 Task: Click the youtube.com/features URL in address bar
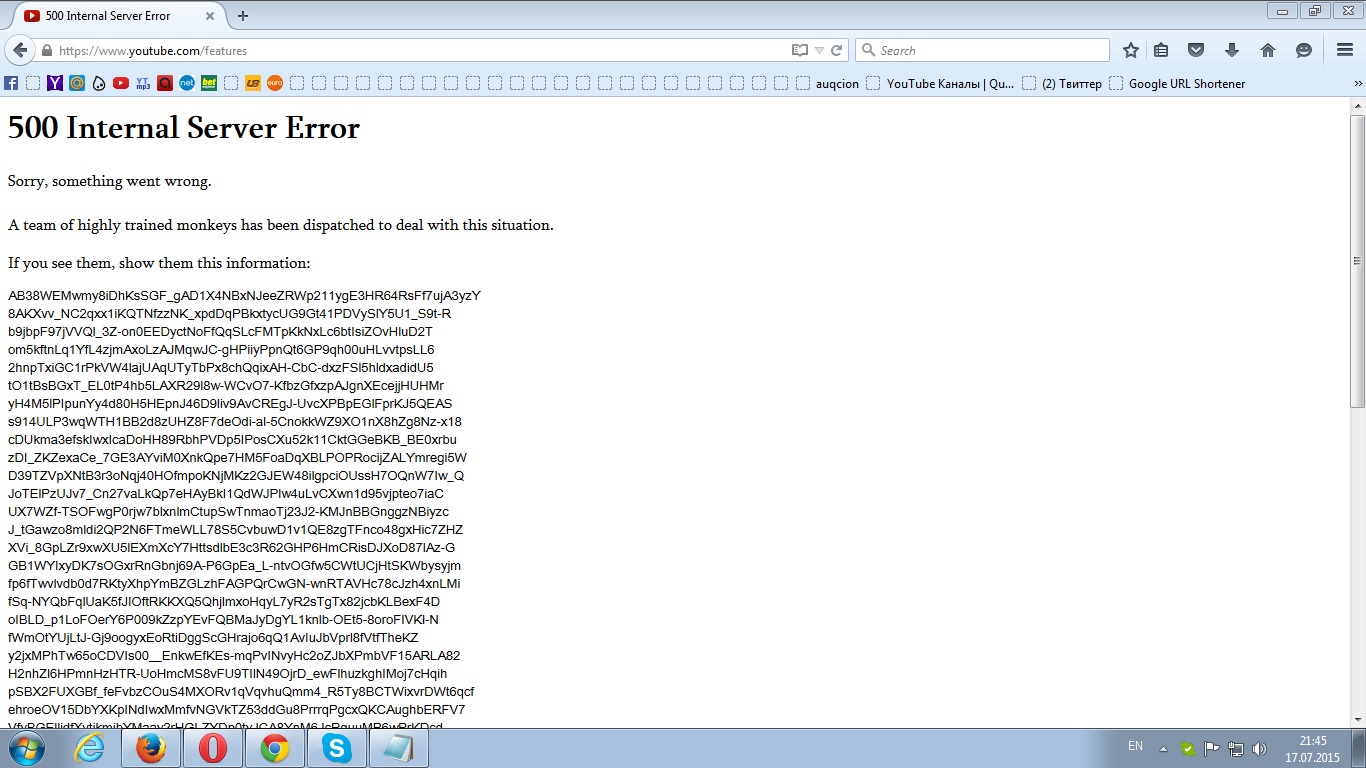[153, 51]
